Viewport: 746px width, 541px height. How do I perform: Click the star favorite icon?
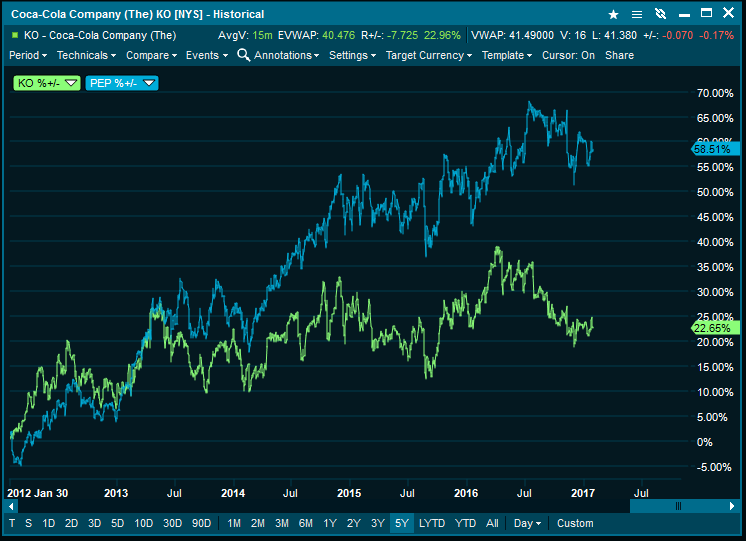[614, 15]
